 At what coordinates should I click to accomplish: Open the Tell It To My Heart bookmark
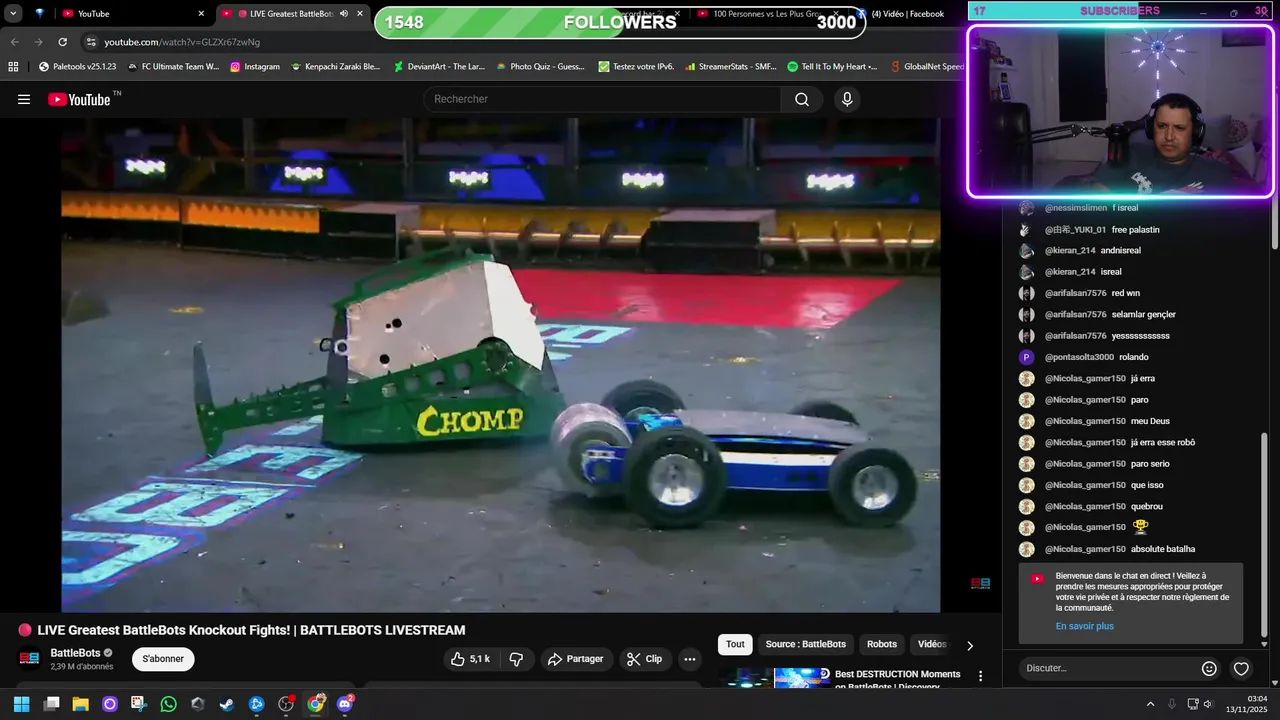(832, 67)
